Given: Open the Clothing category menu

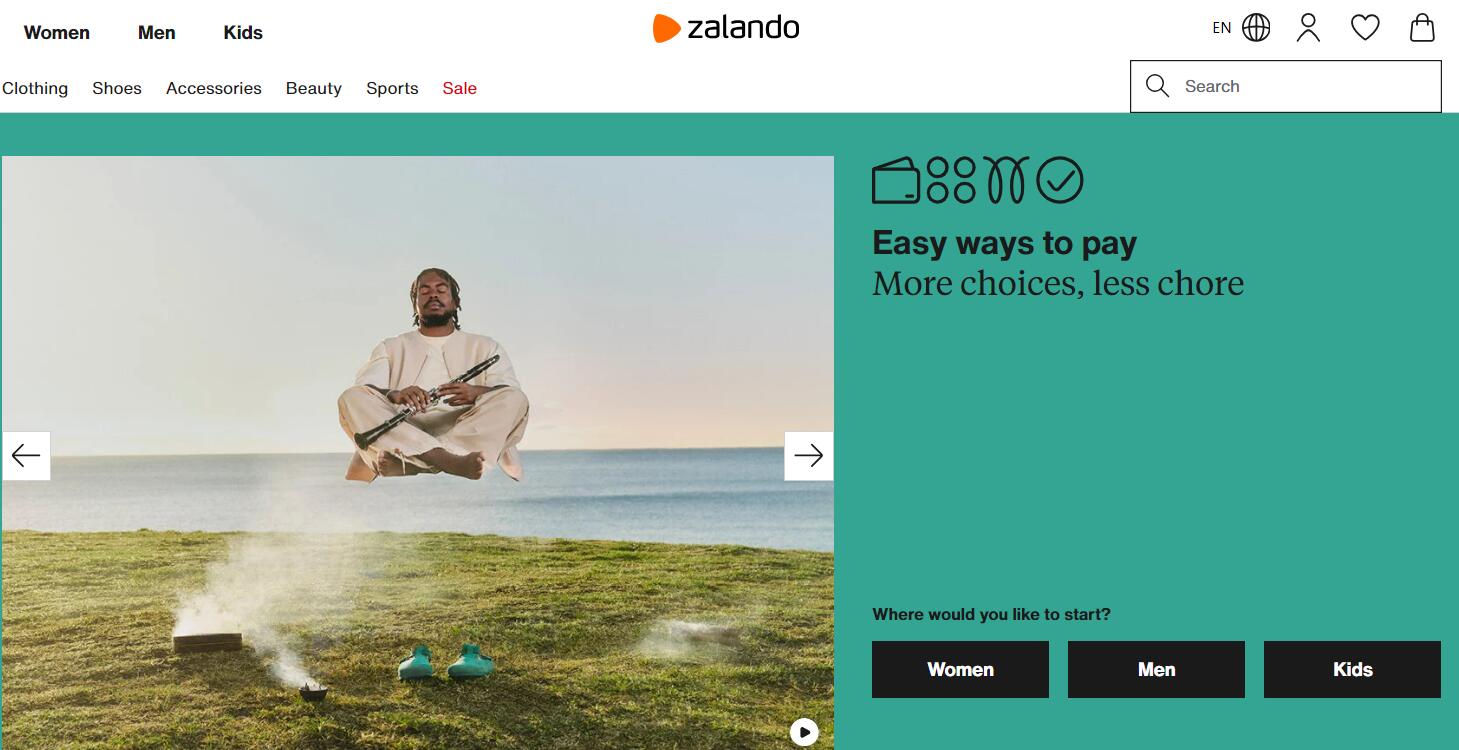Looking at the screenshot, I should pos(35,88).
